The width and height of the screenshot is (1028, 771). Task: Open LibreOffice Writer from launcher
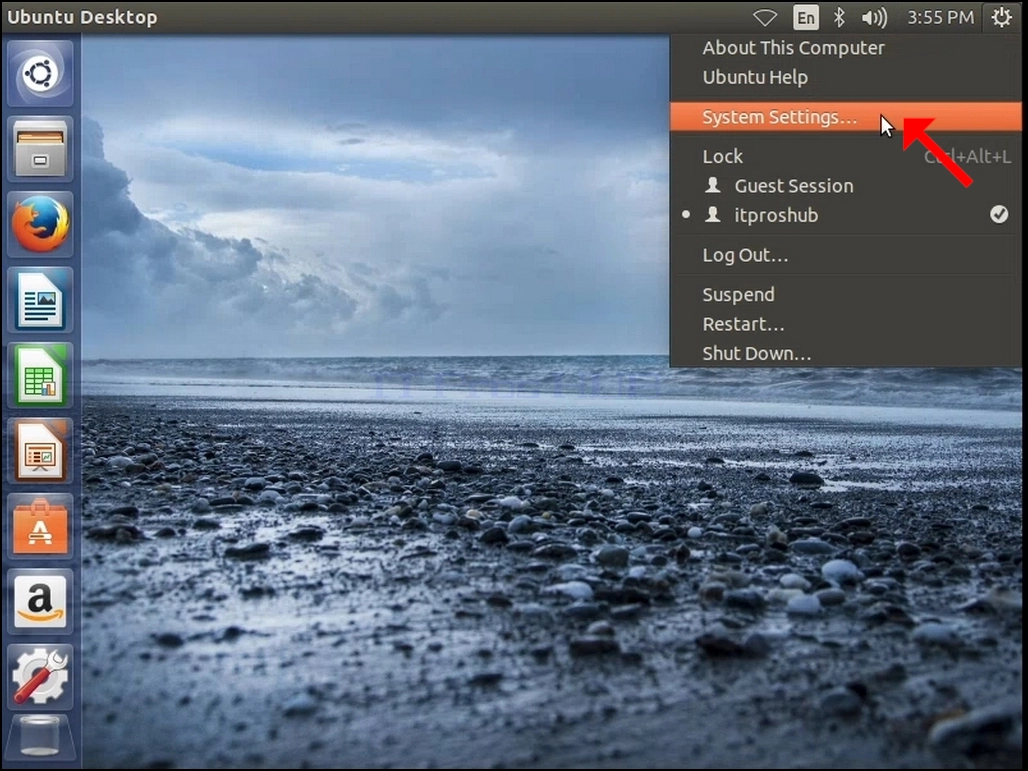click(x=40, y=300)
